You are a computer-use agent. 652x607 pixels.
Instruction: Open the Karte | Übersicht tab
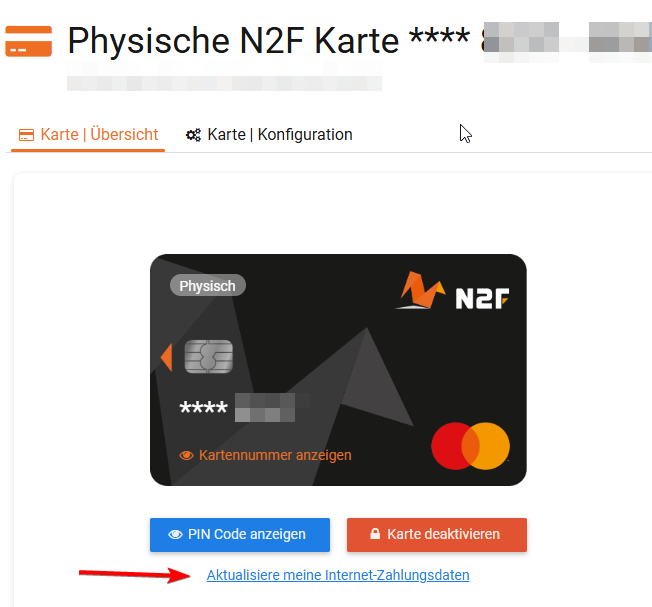(x=88, y=135)
